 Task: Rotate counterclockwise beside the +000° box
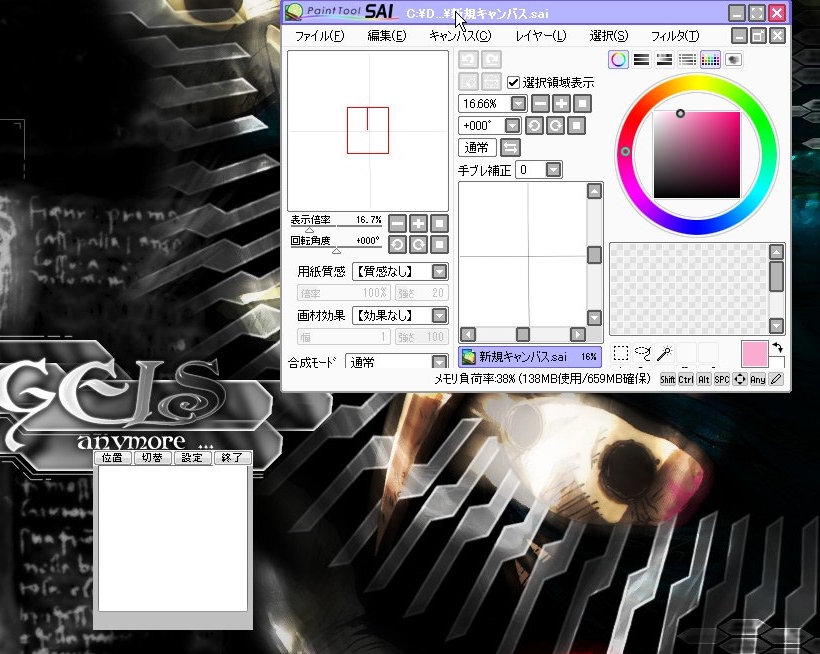(x=534, y=125)
